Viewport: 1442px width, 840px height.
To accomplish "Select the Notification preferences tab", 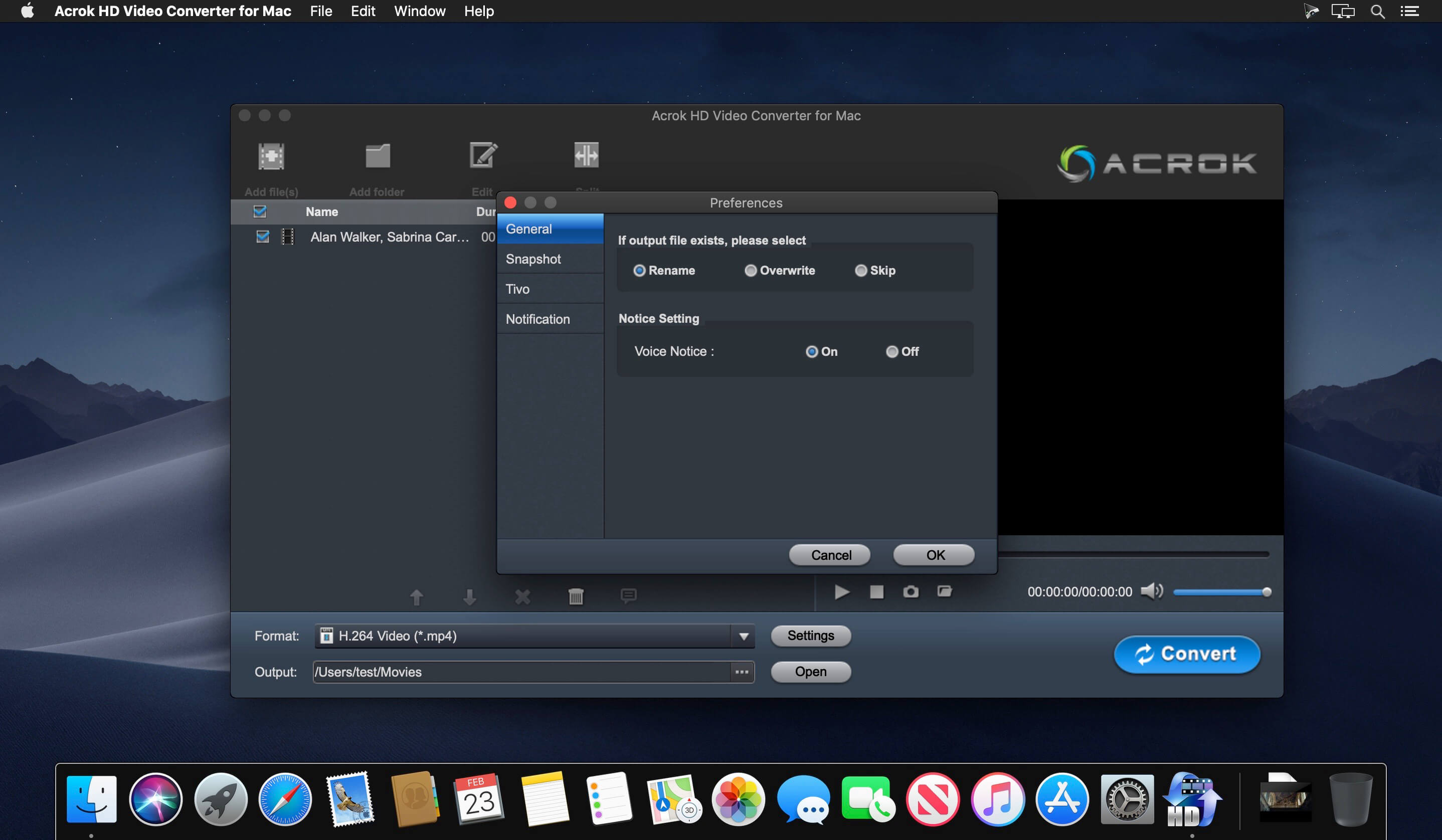I will (x=539, y=318).
